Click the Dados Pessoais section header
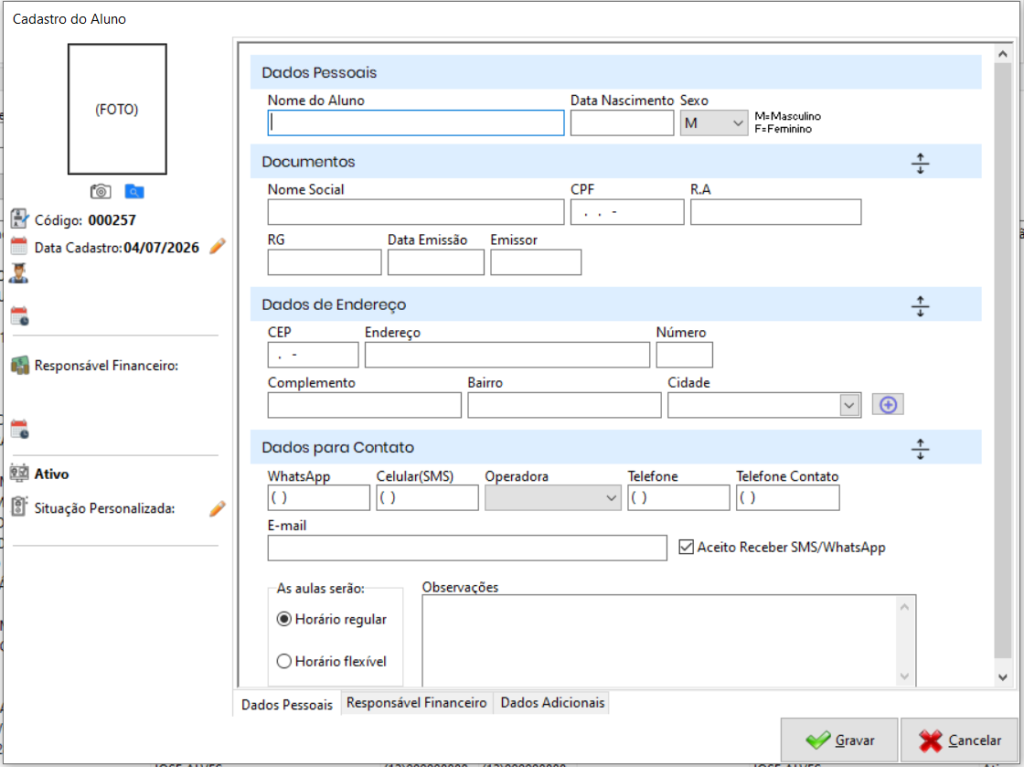1024x767 pixels. click(x=616, y=73)
